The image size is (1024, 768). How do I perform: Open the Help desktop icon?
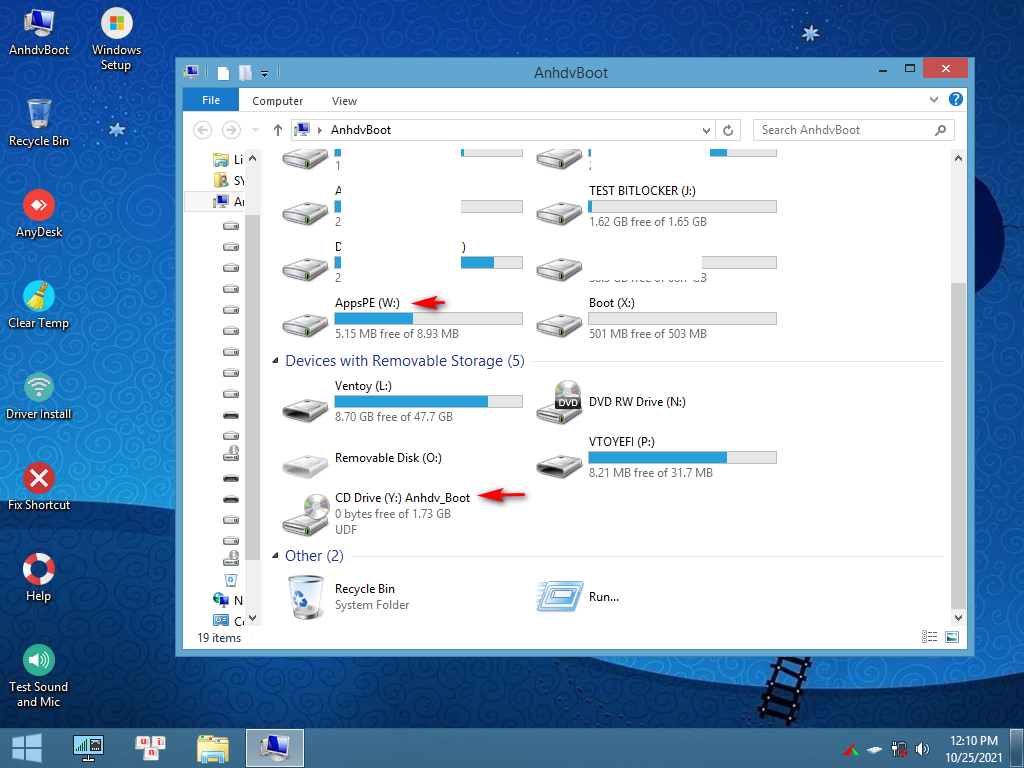[39, 578]
